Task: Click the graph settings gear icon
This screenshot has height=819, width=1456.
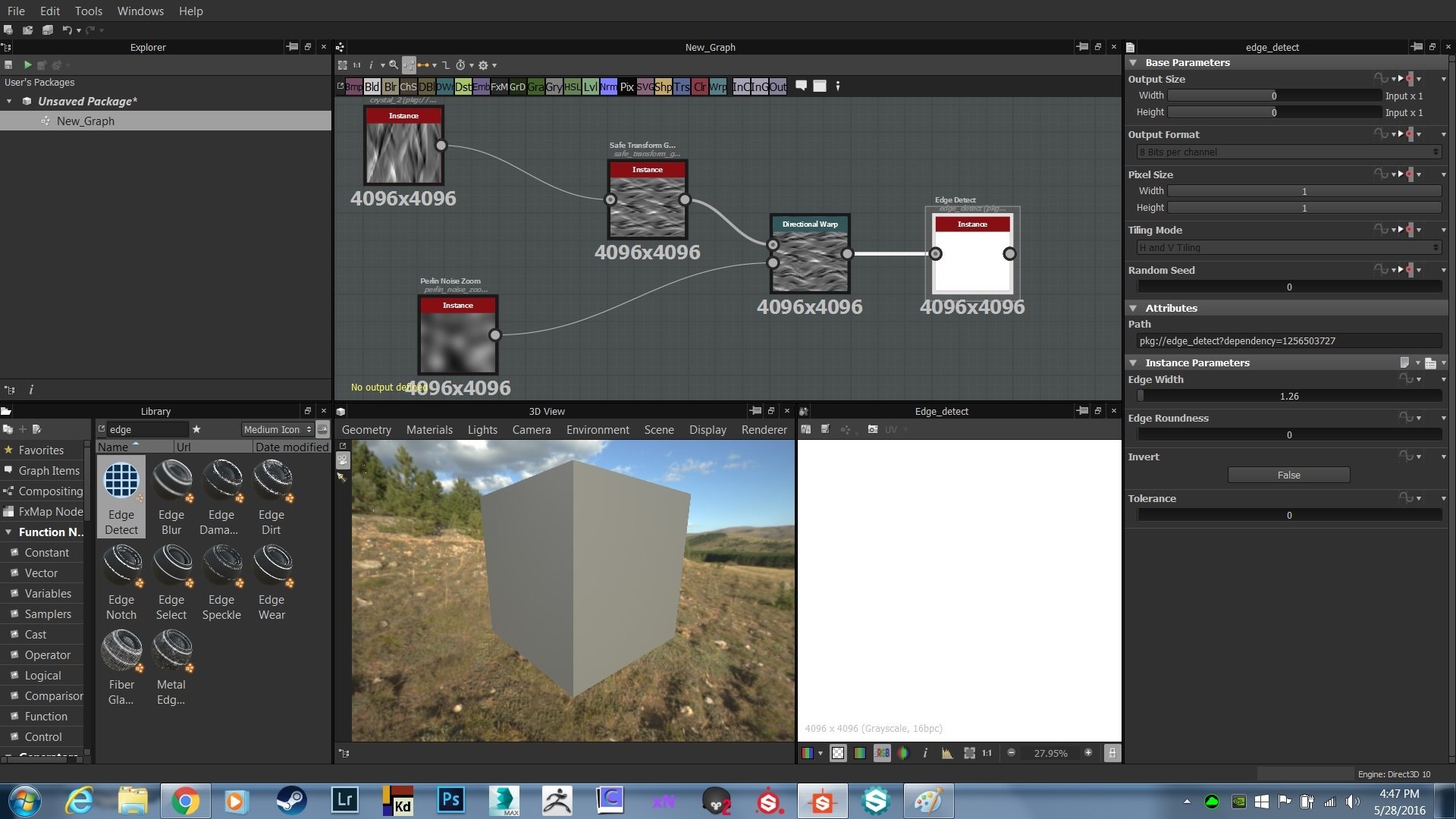Action: [x=483, y=65]
